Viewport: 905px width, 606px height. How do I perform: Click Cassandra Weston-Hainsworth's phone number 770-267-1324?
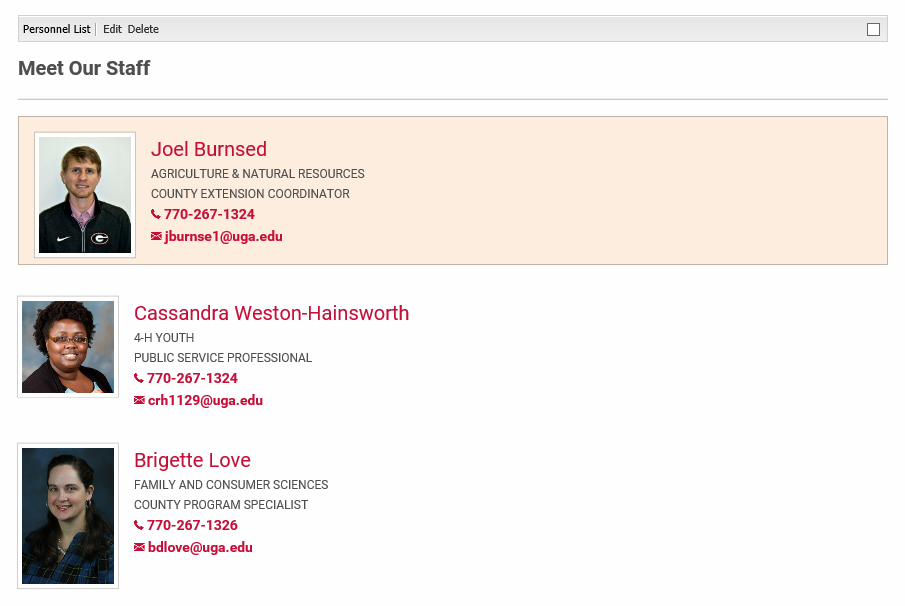point(192,378)
